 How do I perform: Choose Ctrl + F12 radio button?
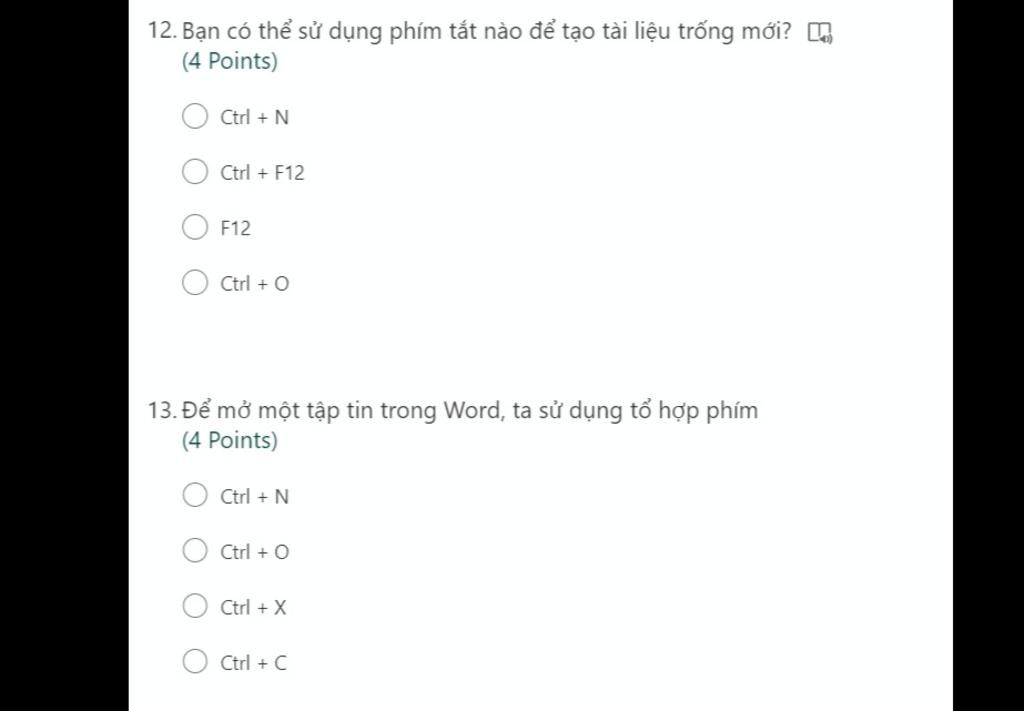(195, 172)
